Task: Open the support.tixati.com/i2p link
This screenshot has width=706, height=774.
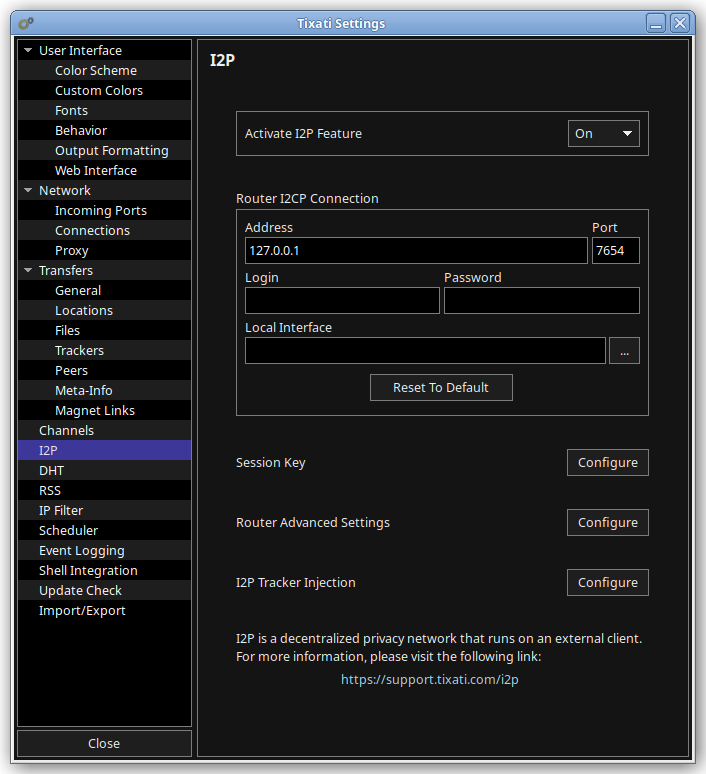Action: [x=430, y=679]
